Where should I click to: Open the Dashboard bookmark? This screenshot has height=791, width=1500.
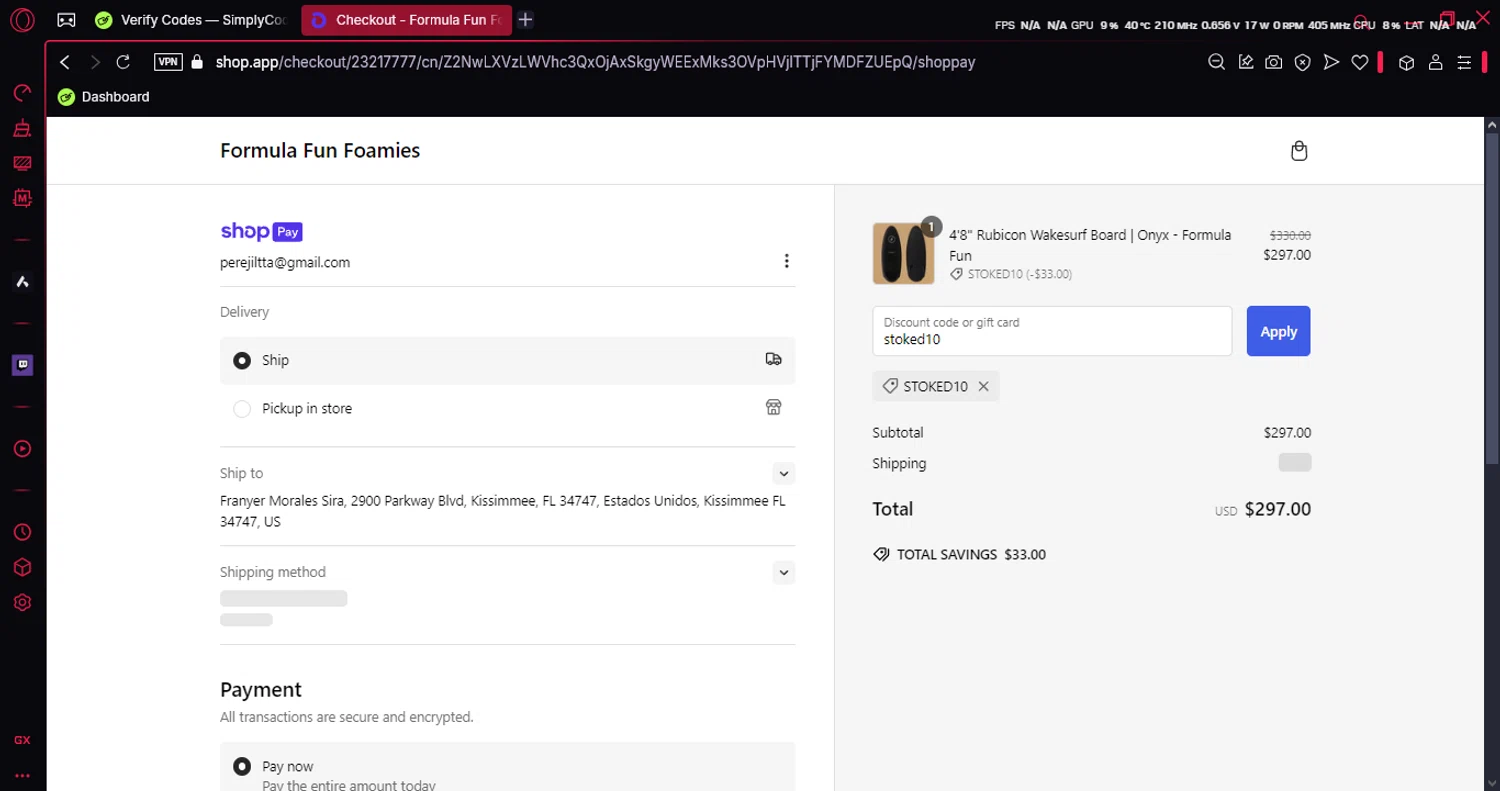104,97
